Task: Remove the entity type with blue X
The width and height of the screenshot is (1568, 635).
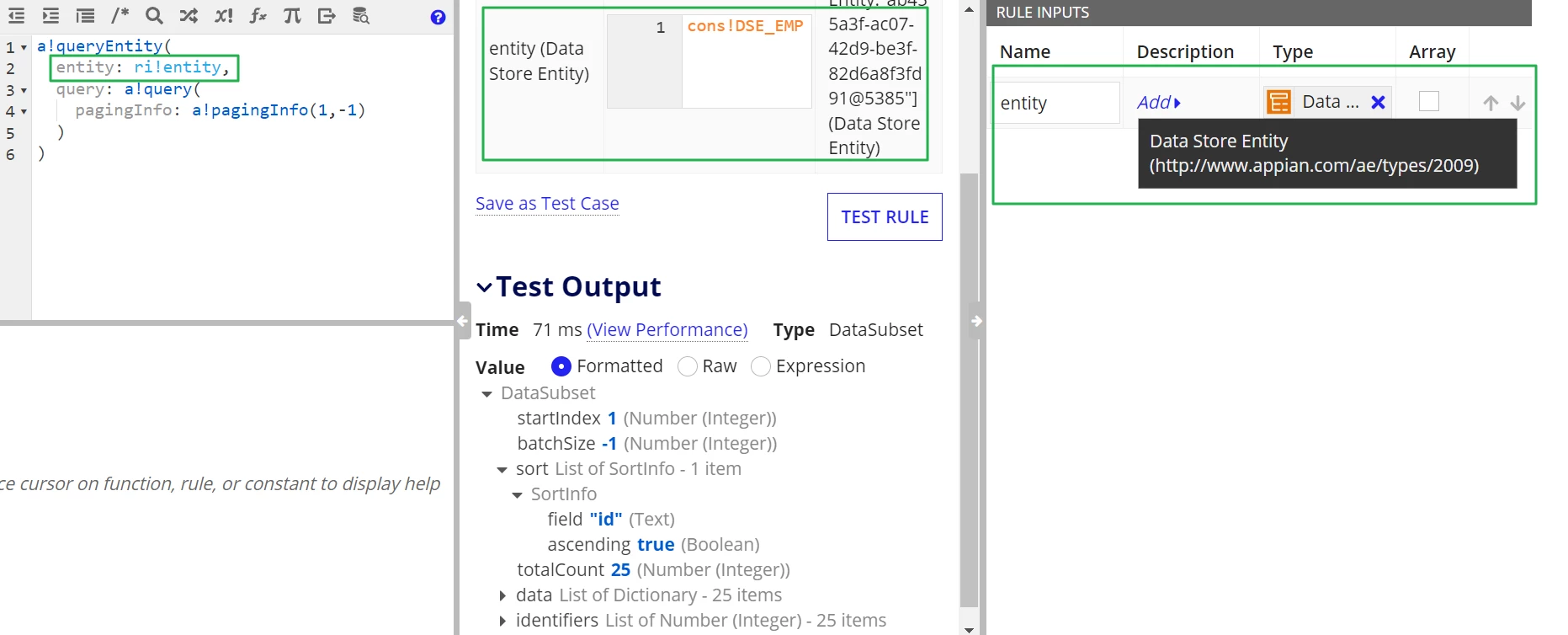Action: [x=1378, y=102]
